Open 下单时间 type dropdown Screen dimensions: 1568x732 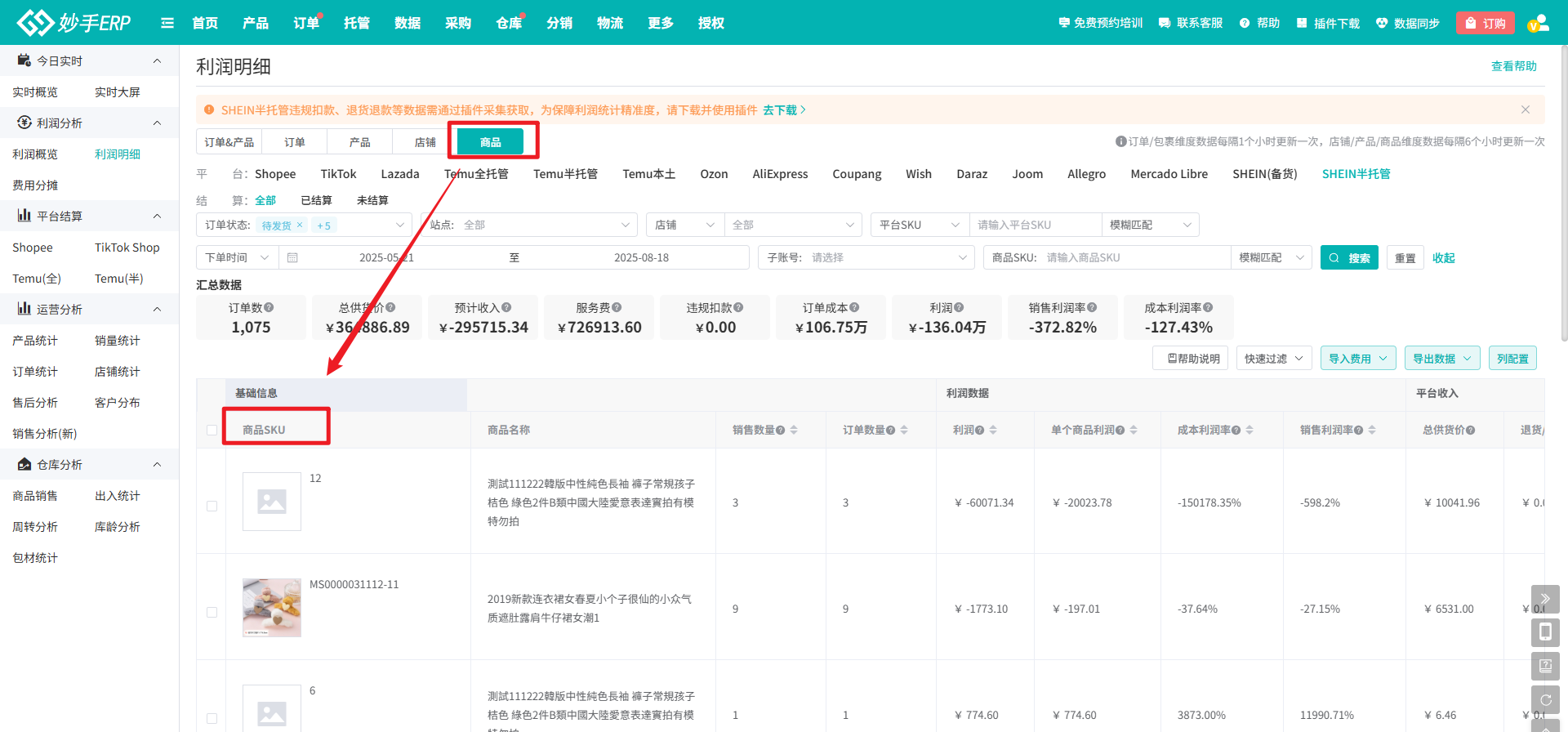[x=237, y=257]
